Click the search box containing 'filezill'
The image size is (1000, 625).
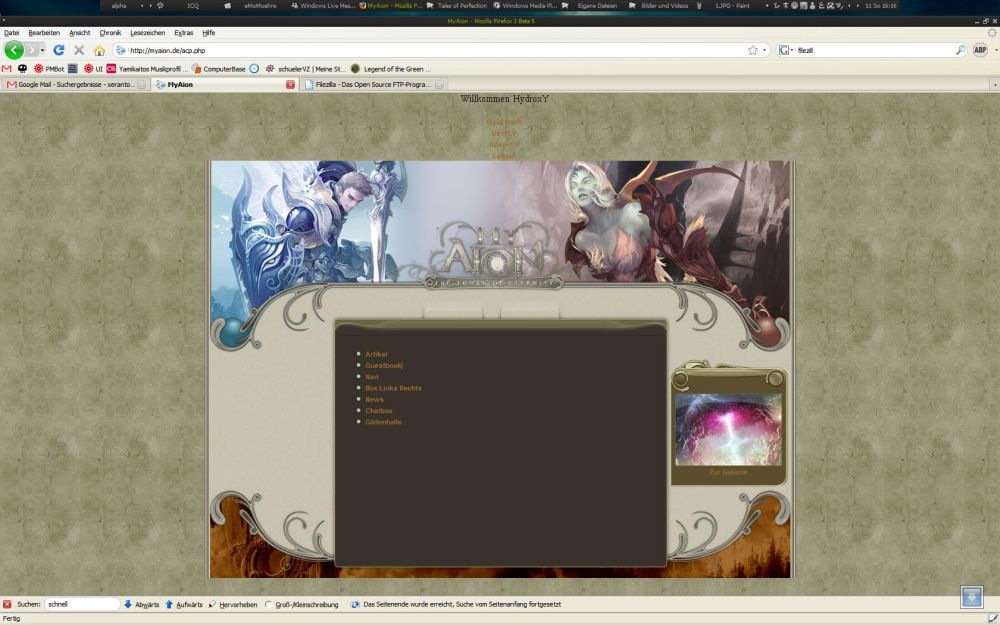874,50
